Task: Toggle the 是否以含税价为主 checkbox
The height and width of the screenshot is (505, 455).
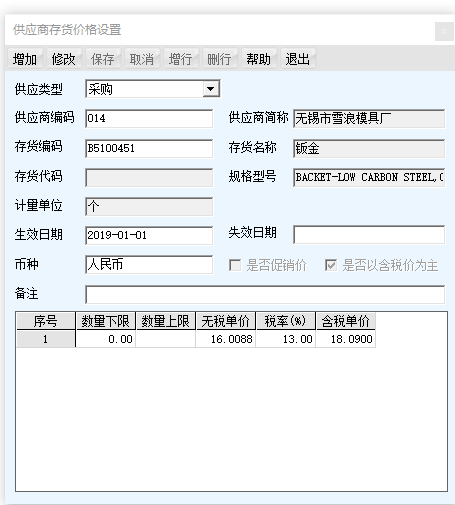Action: tap(331, 265)
